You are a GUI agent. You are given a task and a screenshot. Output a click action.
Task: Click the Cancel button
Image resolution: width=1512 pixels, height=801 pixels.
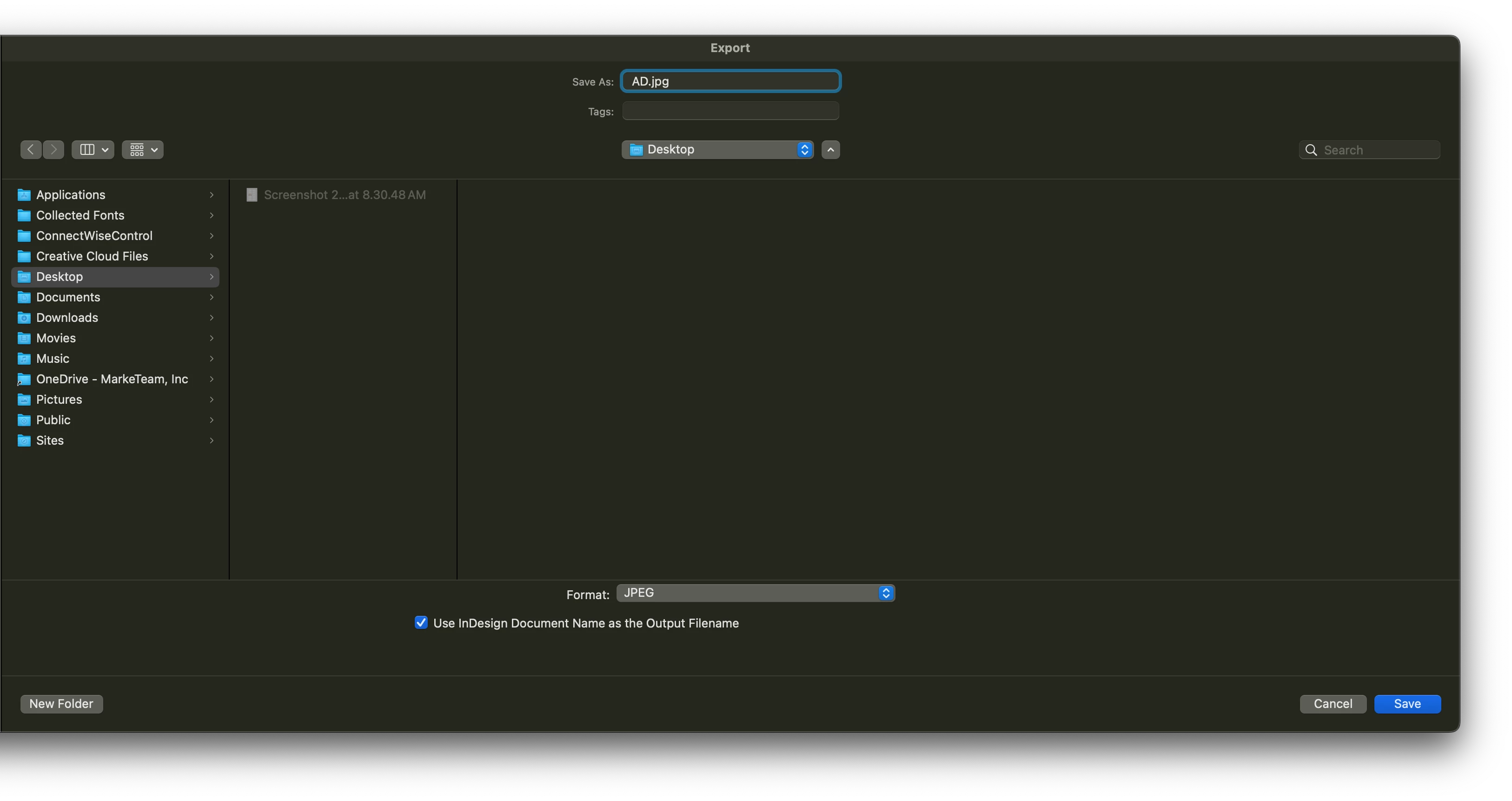coord(1333,704)
